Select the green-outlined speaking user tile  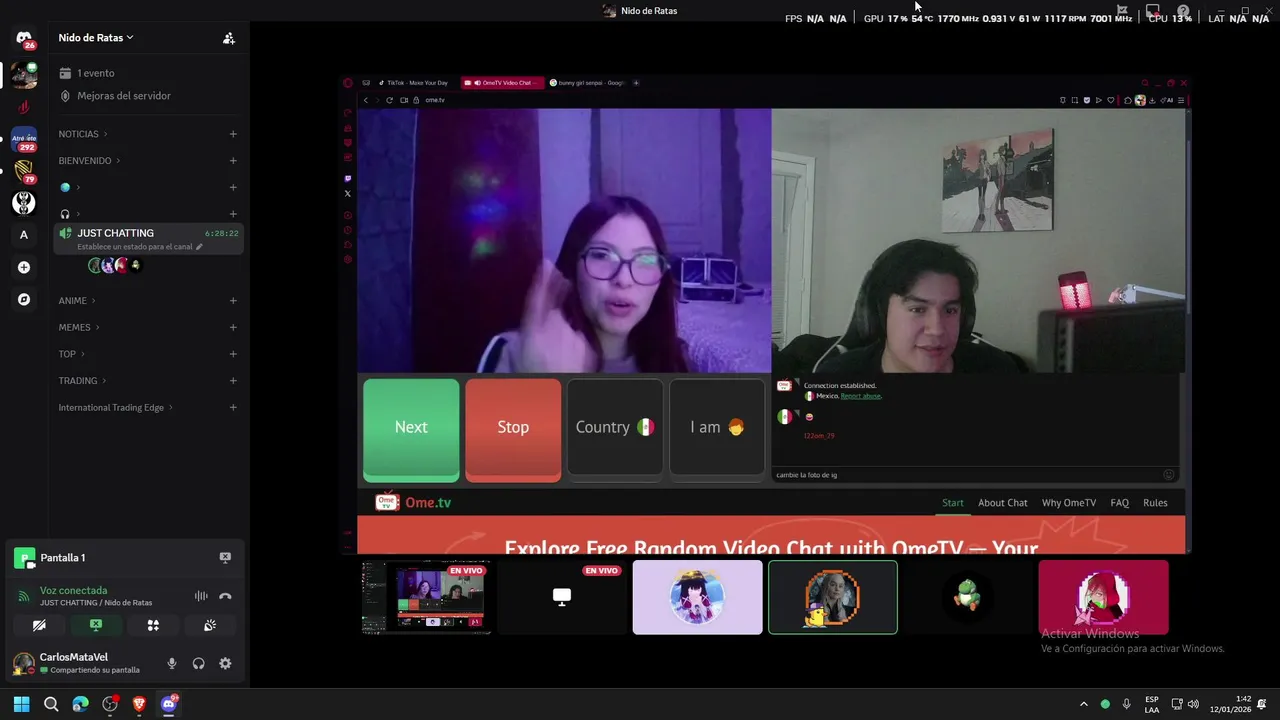coord(833,597)
